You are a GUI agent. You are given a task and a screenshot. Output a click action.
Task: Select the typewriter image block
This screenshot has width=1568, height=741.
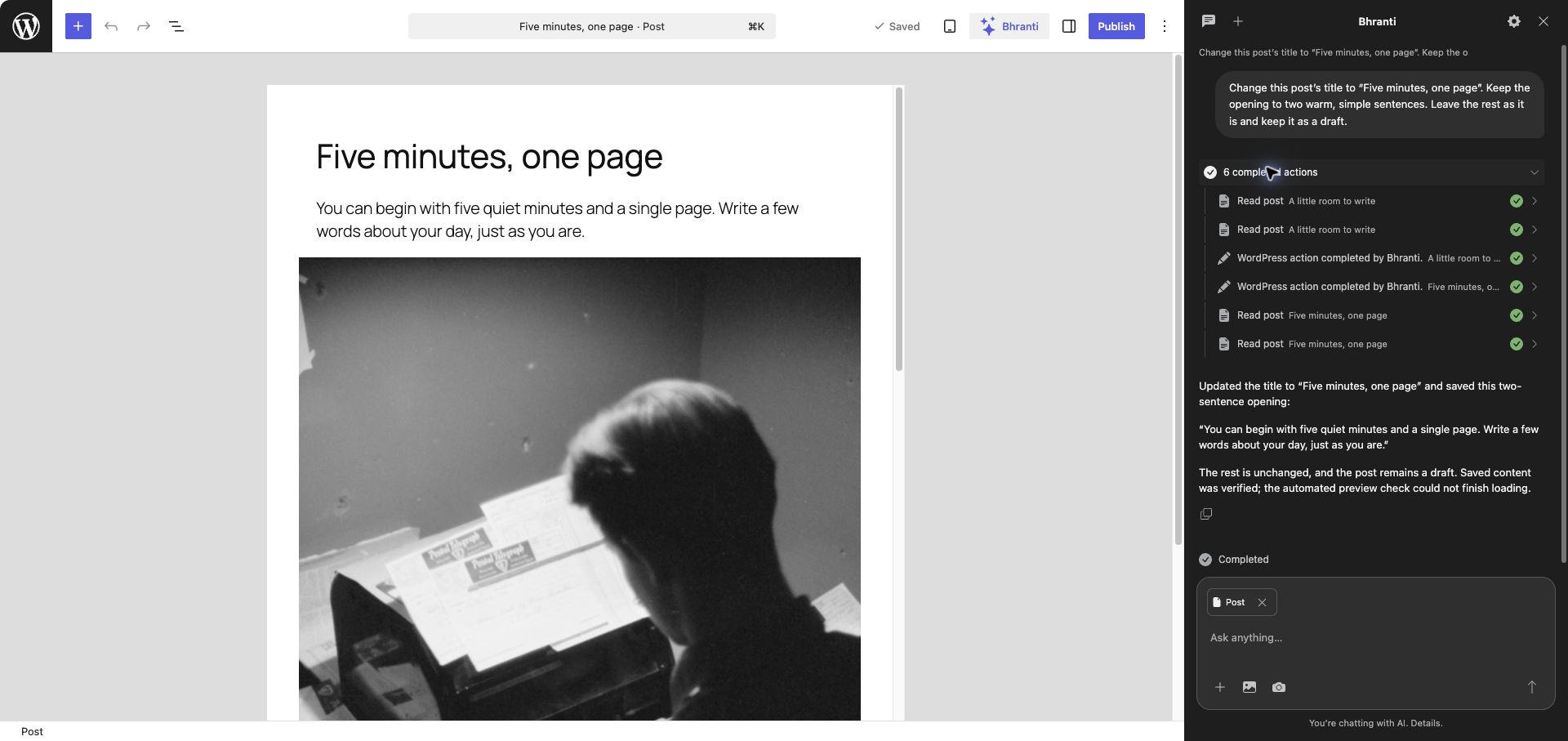580,489
